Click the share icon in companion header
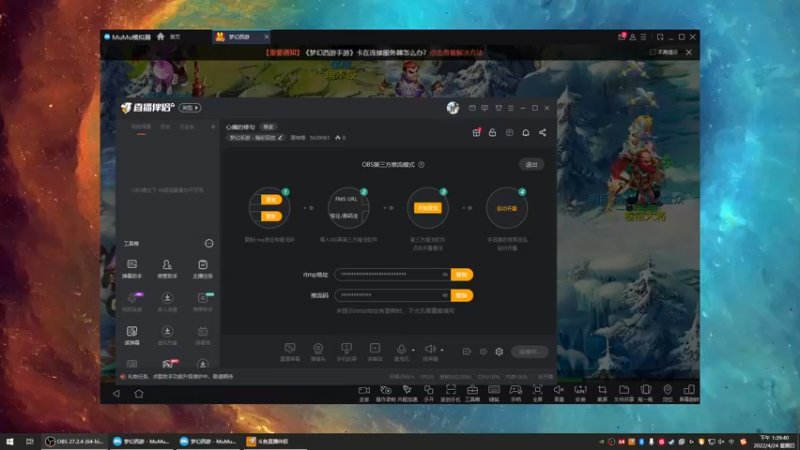Viewport: 800px width, 450px height. pos(542,133)
